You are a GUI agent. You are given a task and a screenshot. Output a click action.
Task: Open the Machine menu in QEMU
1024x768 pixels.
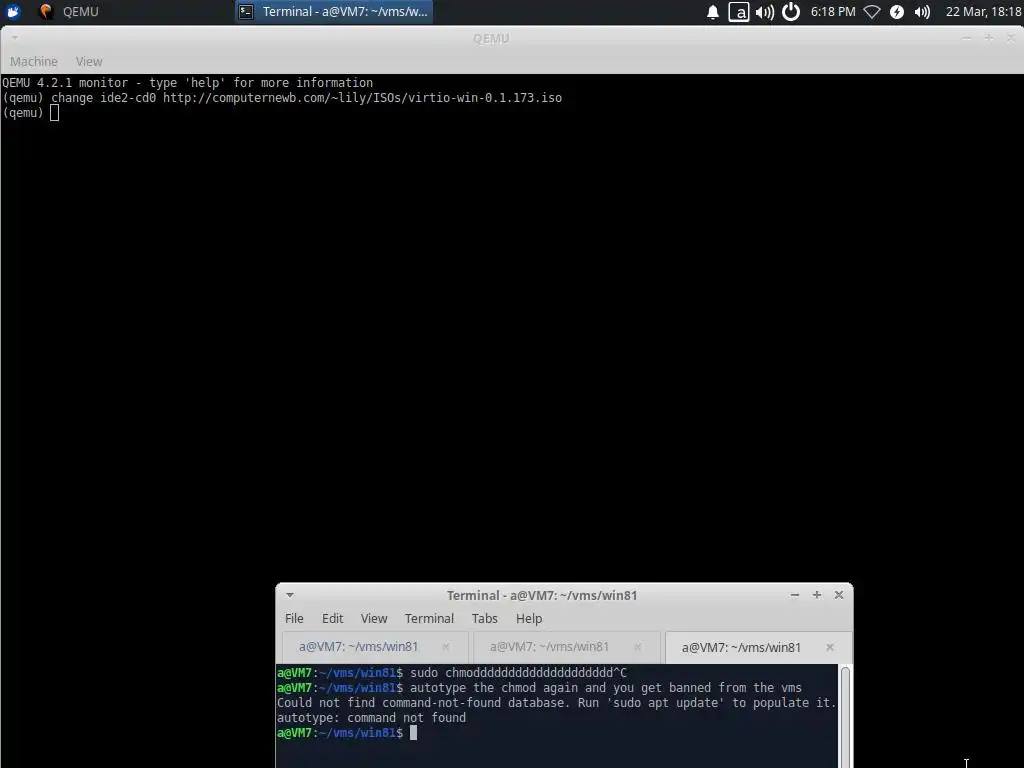tap(34, 61)
